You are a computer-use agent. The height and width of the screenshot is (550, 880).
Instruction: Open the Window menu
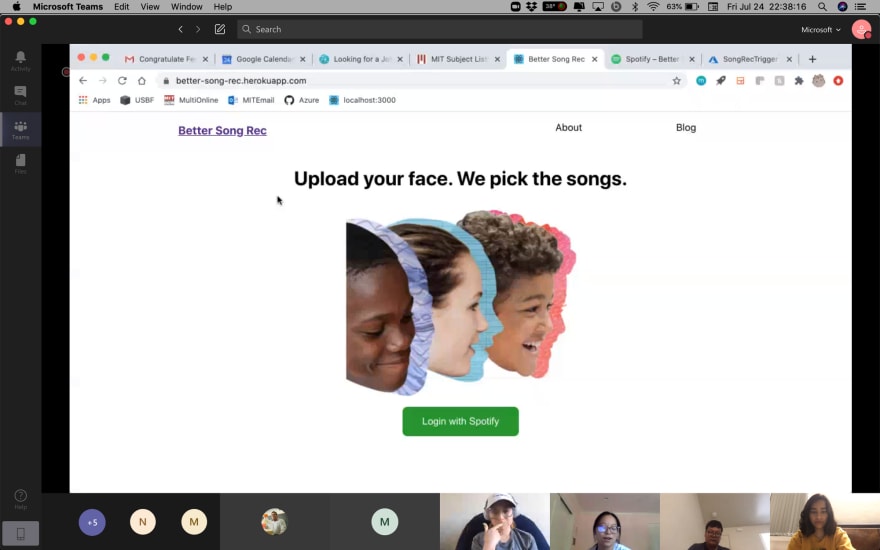(x=186, y=7)
